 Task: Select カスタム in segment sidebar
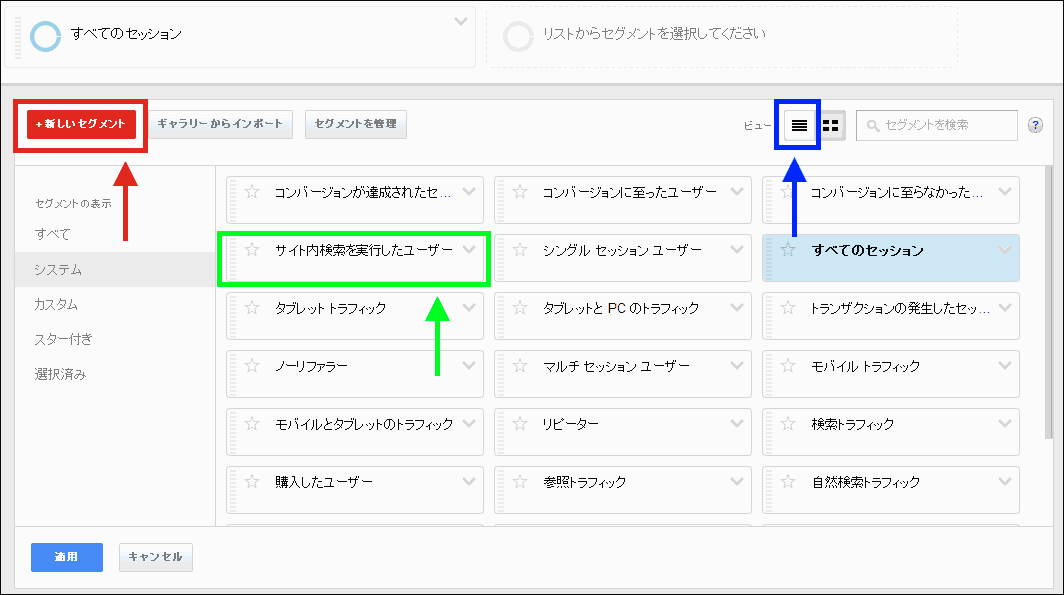[x=56, y=304]
